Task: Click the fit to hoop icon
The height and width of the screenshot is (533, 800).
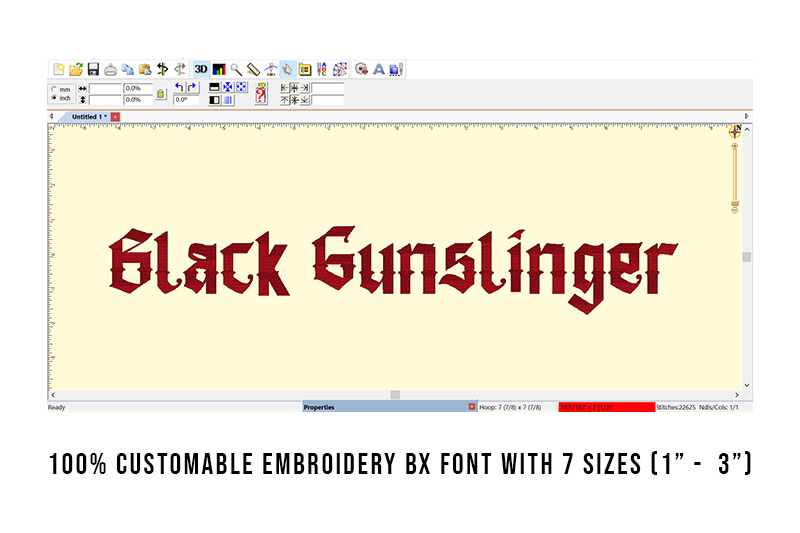Action: [241, 87]
